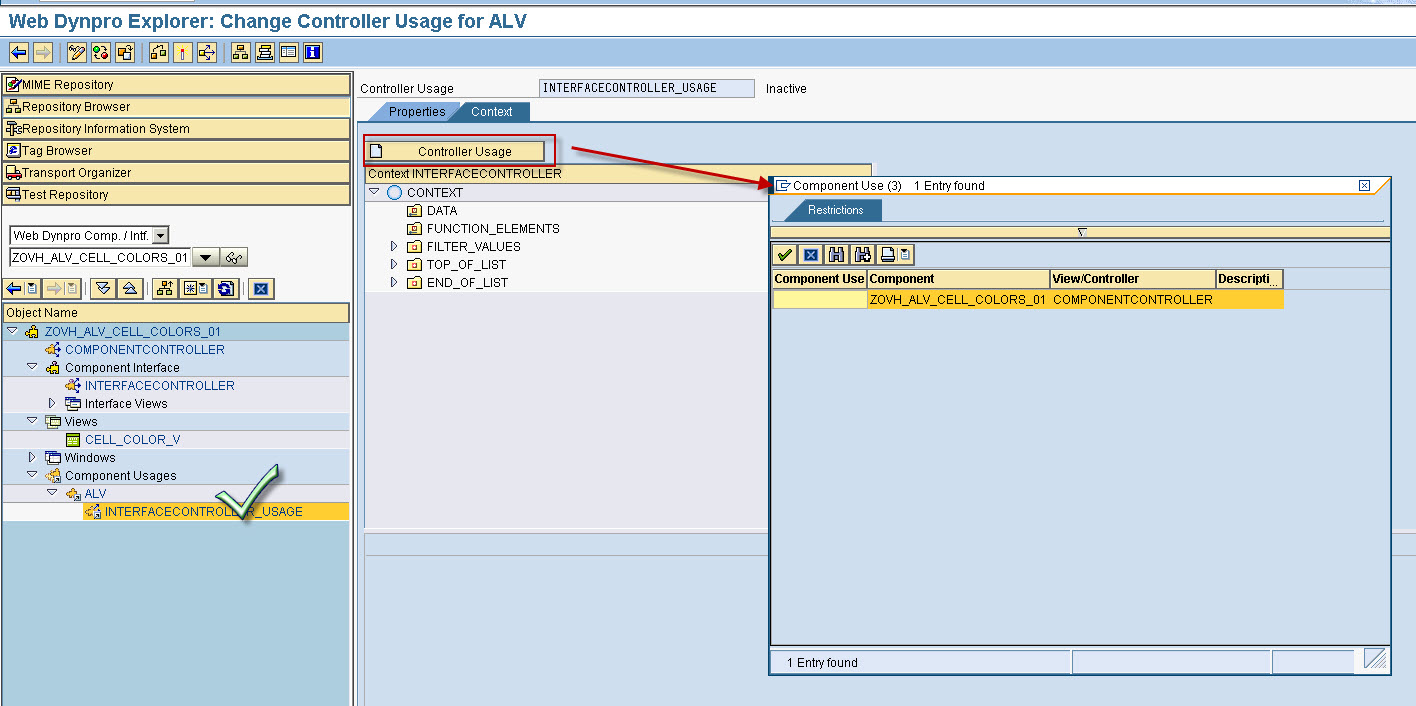Open the Web Dynpro Comp. / Intf. dropdown
1416x706 pixels.
tap(161, 237)
